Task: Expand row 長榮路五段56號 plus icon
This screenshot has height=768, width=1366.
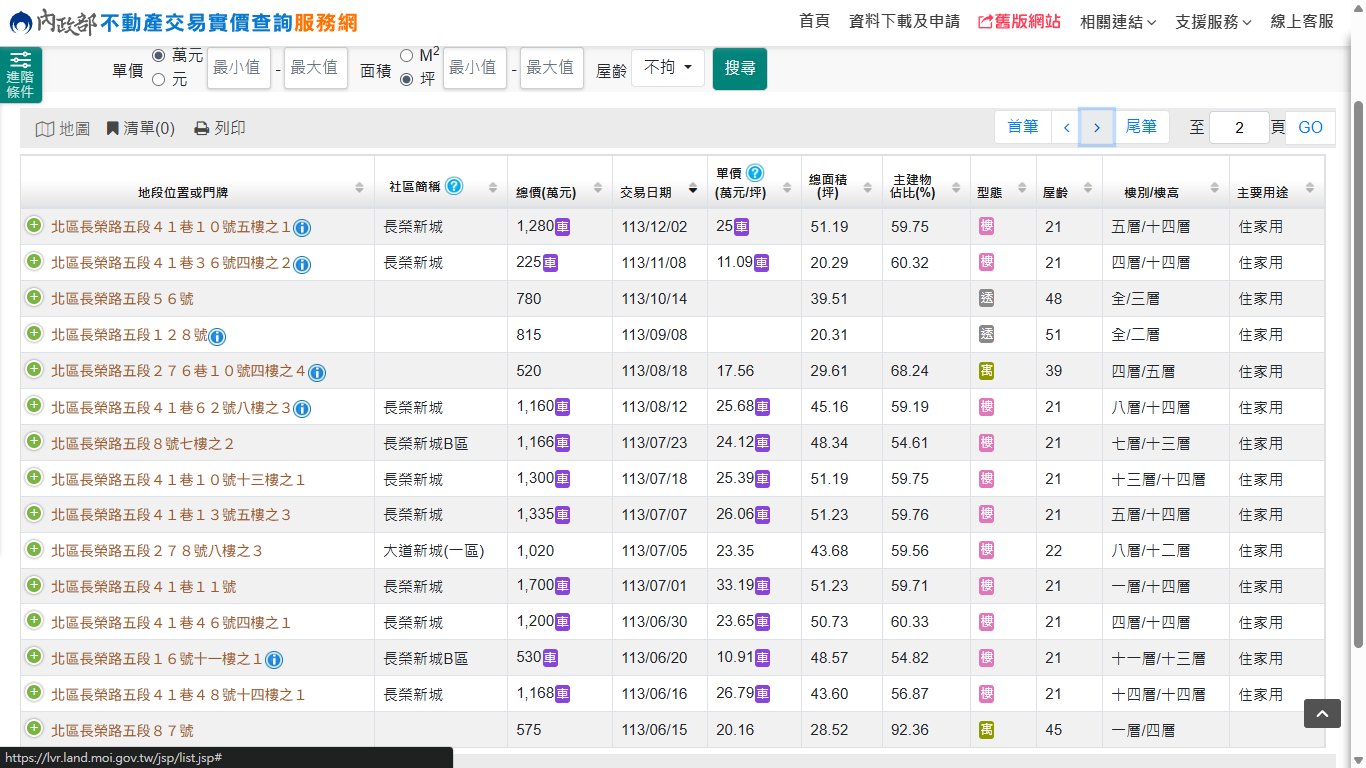Action: (x=34, y=298)
